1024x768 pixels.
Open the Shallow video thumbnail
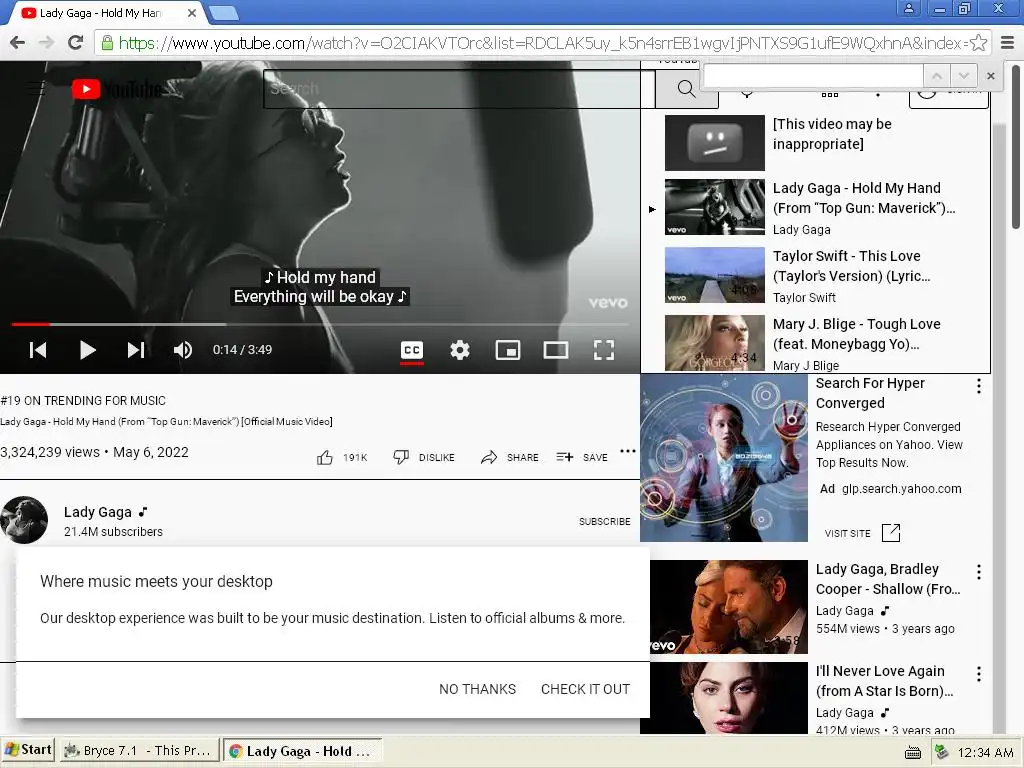(729, 607)
